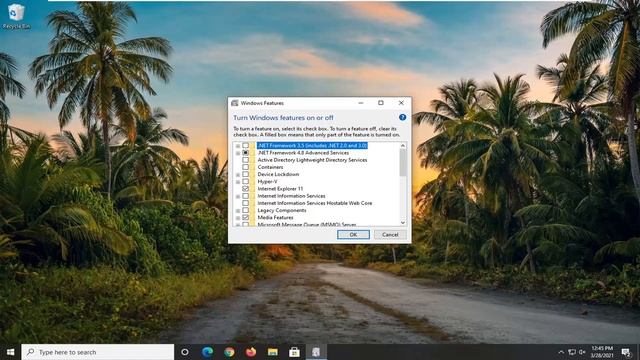Image resolution: width=640 pixels, height=360 pixels.
Task: Turn on the Hyper-V checkbox
Action: click(x=245, y=182)
